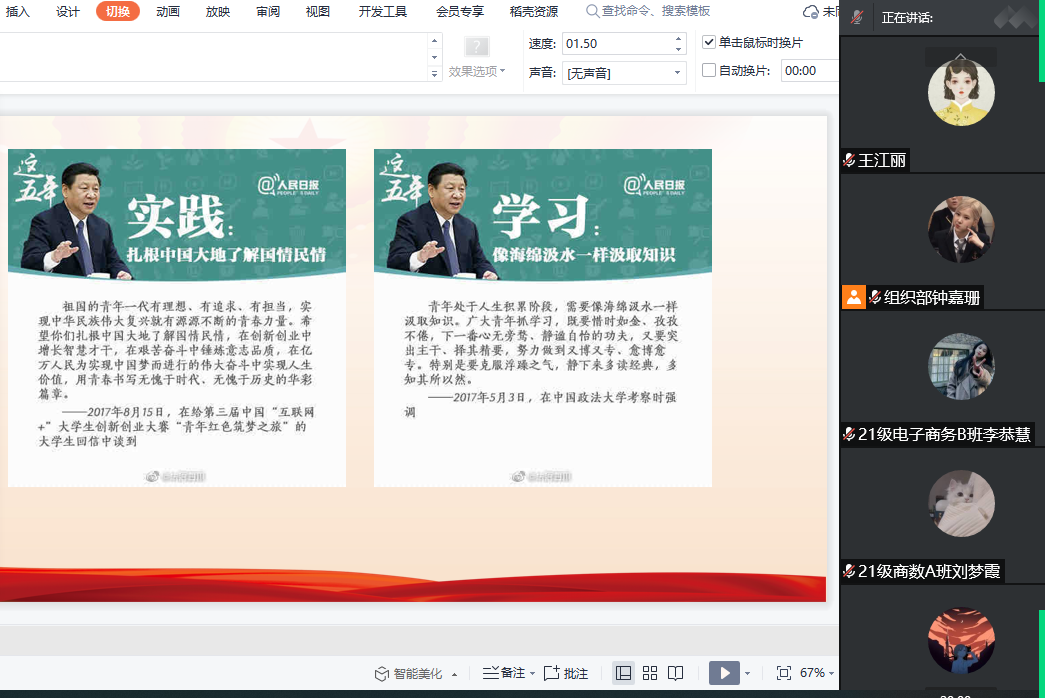Enable 自动换片 checkbox
The width and height of the screenshot is (1045, 698).
[709, 71]
